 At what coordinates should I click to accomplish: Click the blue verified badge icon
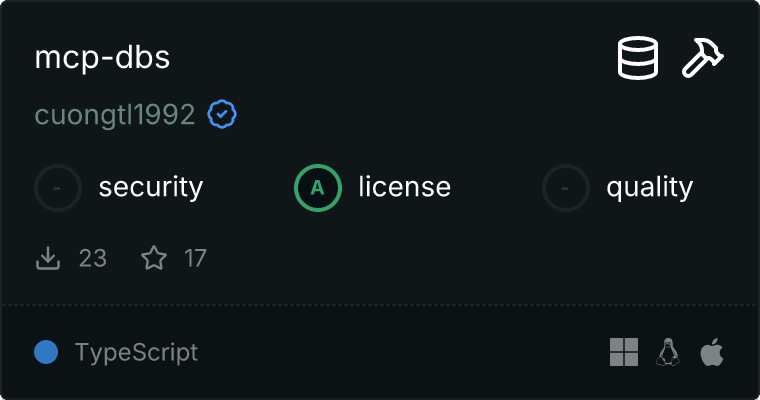[x=222, y=114]
